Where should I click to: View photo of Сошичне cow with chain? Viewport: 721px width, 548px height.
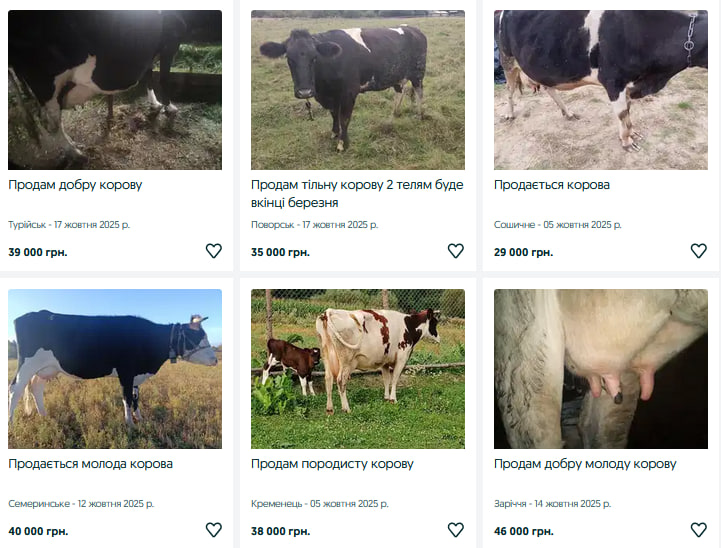(601, 90)
